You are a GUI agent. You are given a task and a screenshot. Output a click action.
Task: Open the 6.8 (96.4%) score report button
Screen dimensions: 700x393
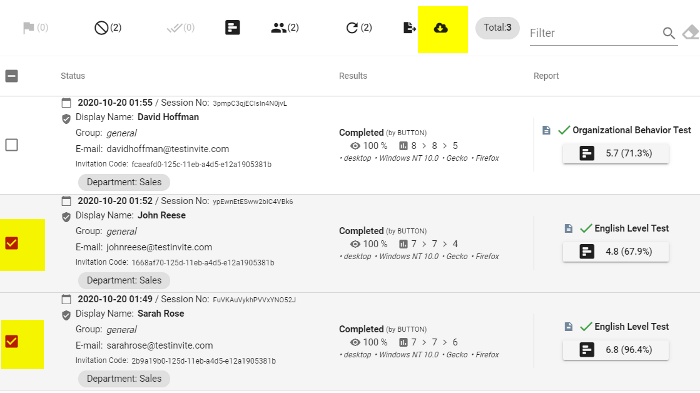click(x=616, y=350)
